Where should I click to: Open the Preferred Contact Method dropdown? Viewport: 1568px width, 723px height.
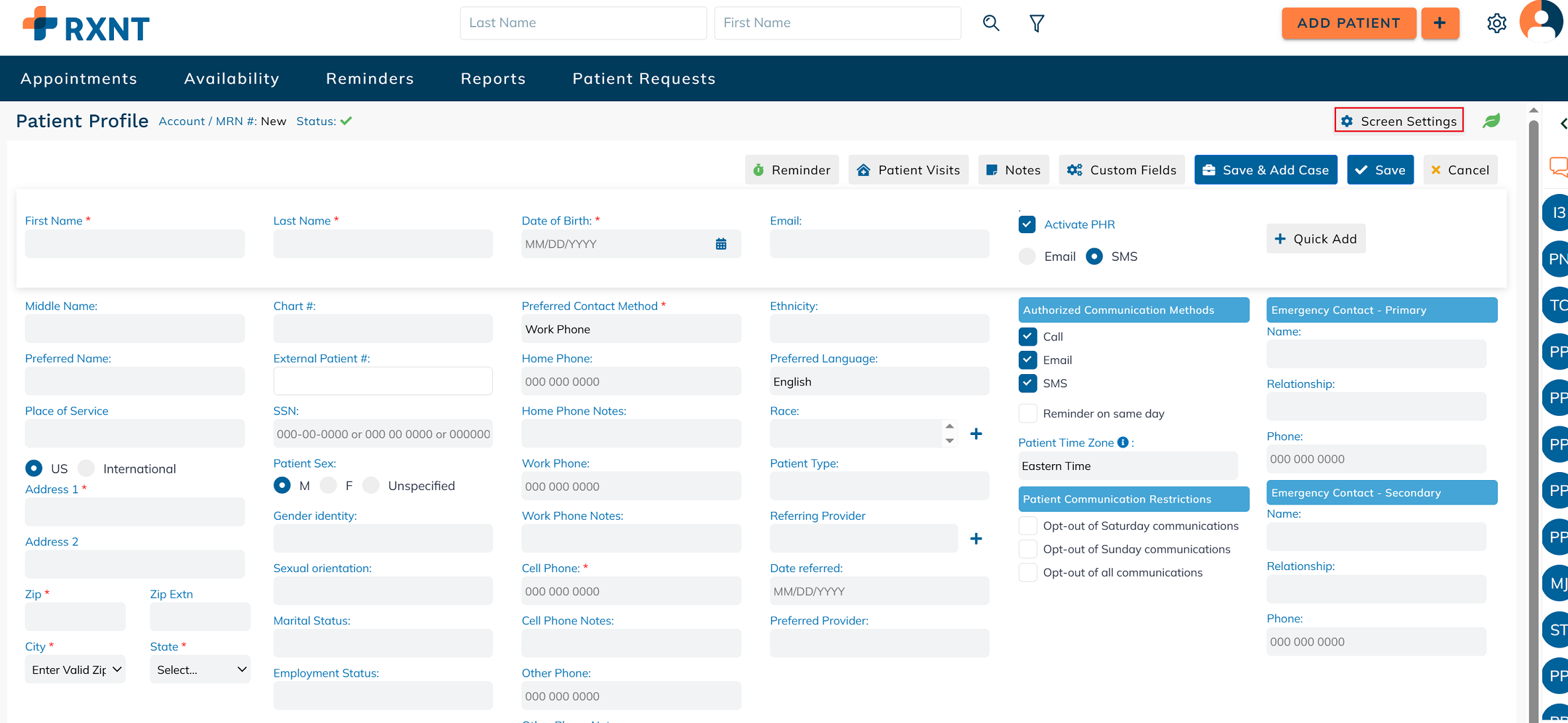click(631, 329)
